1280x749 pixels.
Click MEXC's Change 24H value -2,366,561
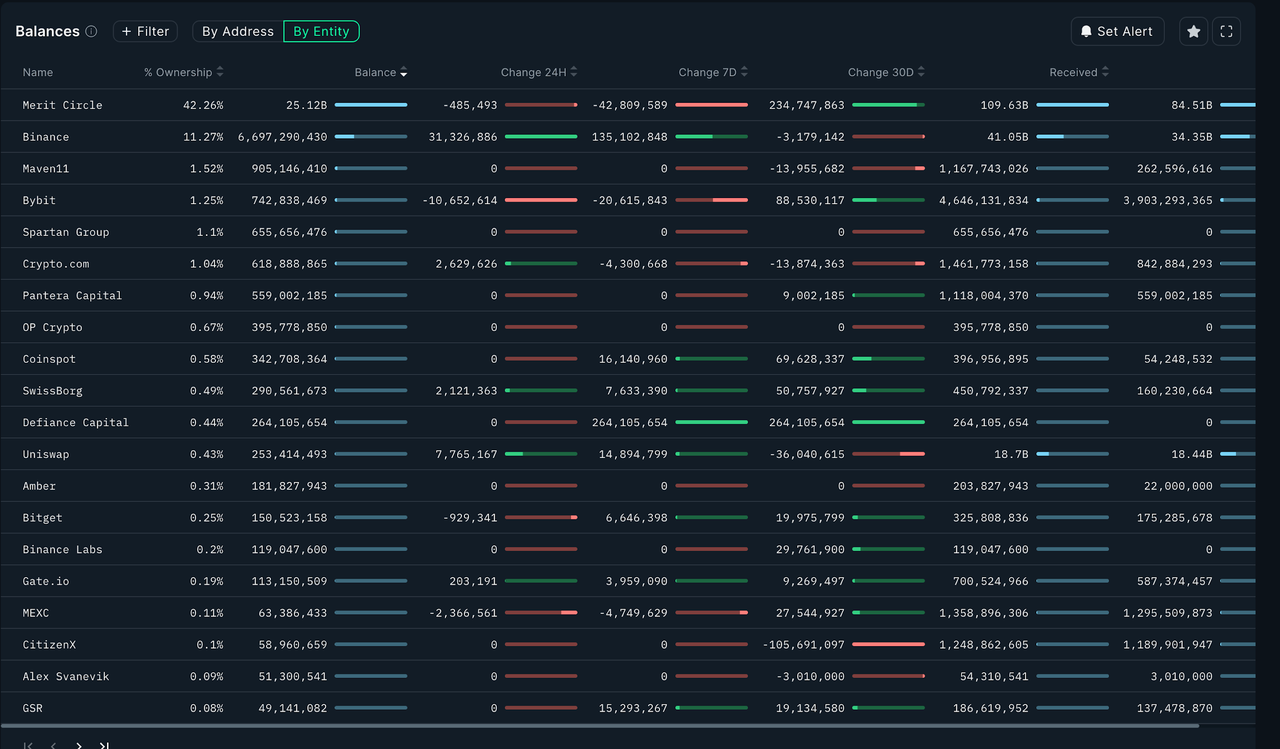coord(463,613)
